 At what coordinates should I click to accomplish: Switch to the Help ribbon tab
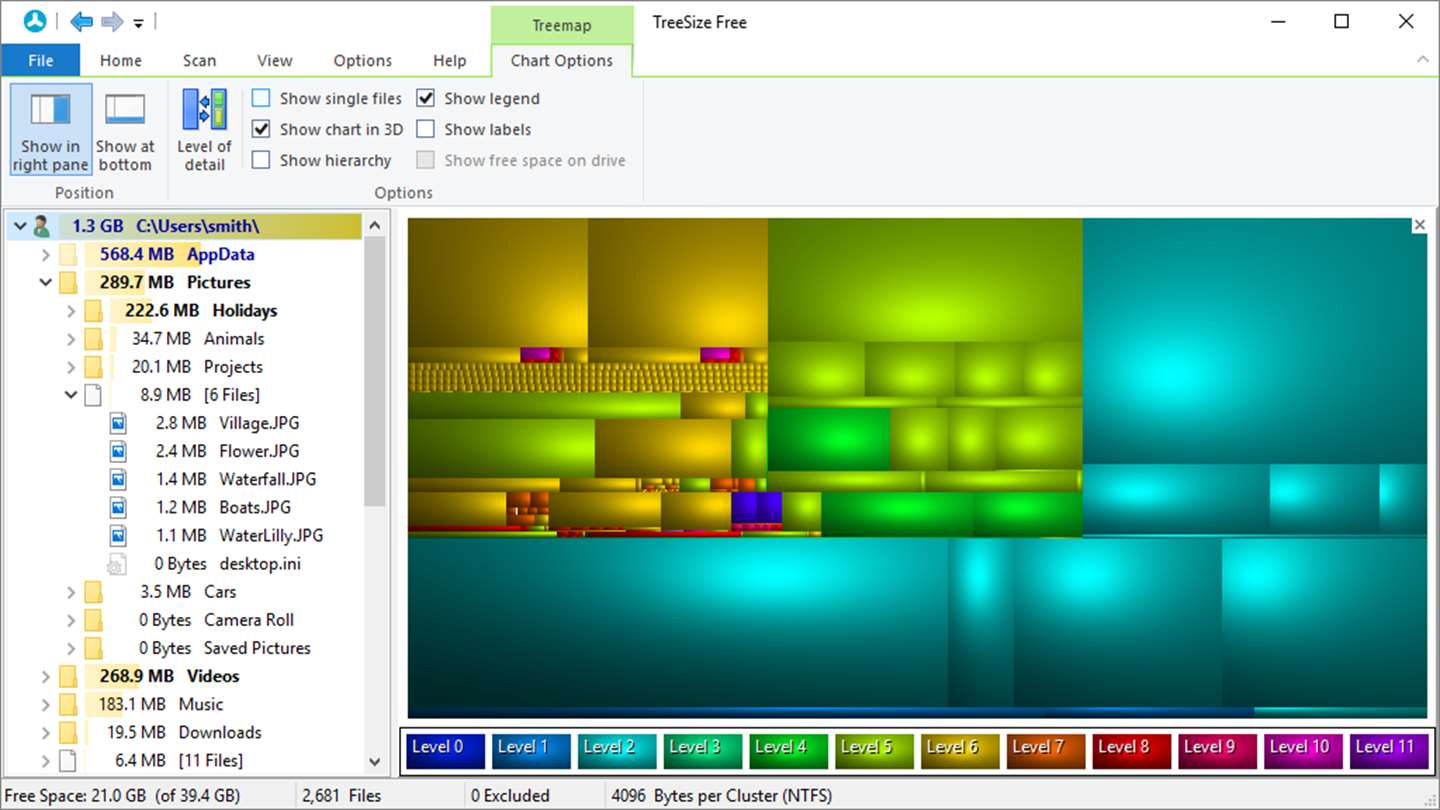click(450, 60)
